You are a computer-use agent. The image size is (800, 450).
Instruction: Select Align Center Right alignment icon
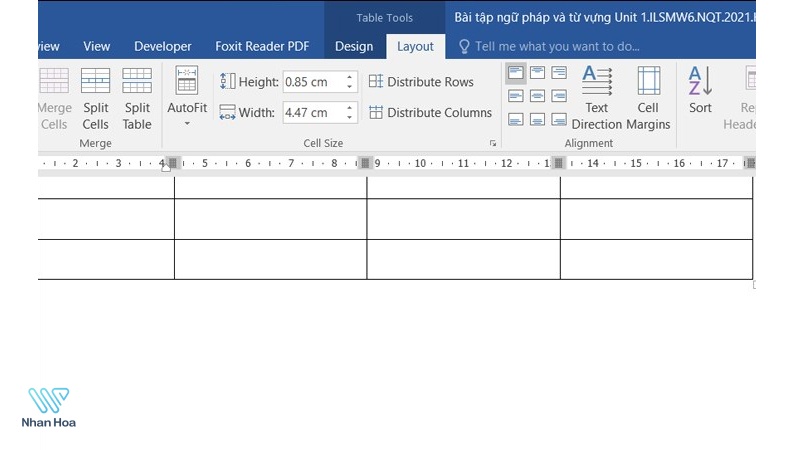pos(559,96)
